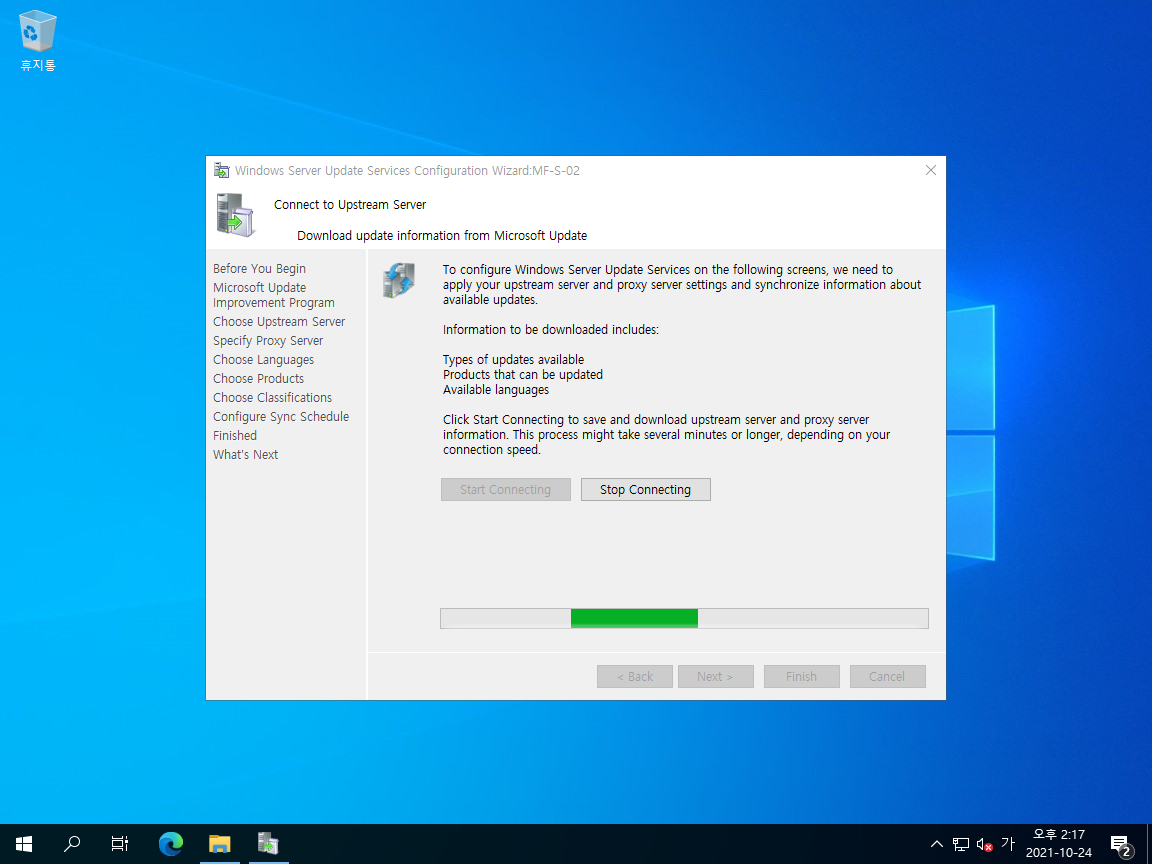The height and width of the screenshot is (864, 1152).
Task: Click the WSUS wizard title bar icon
Action: coord(221,170)
